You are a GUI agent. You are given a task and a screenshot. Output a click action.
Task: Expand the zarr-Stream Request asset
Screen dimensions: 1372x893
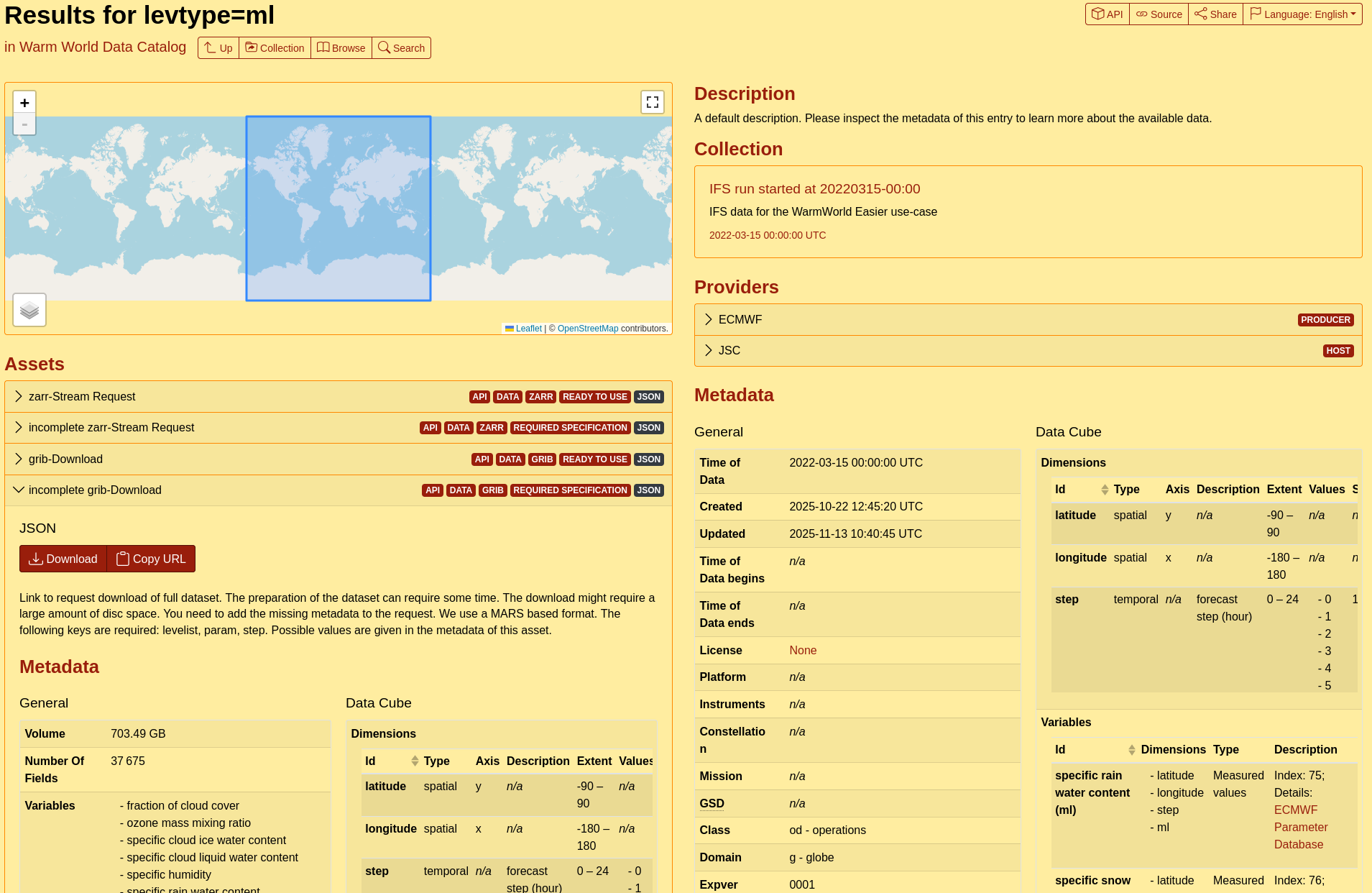(x=339, y=397)
